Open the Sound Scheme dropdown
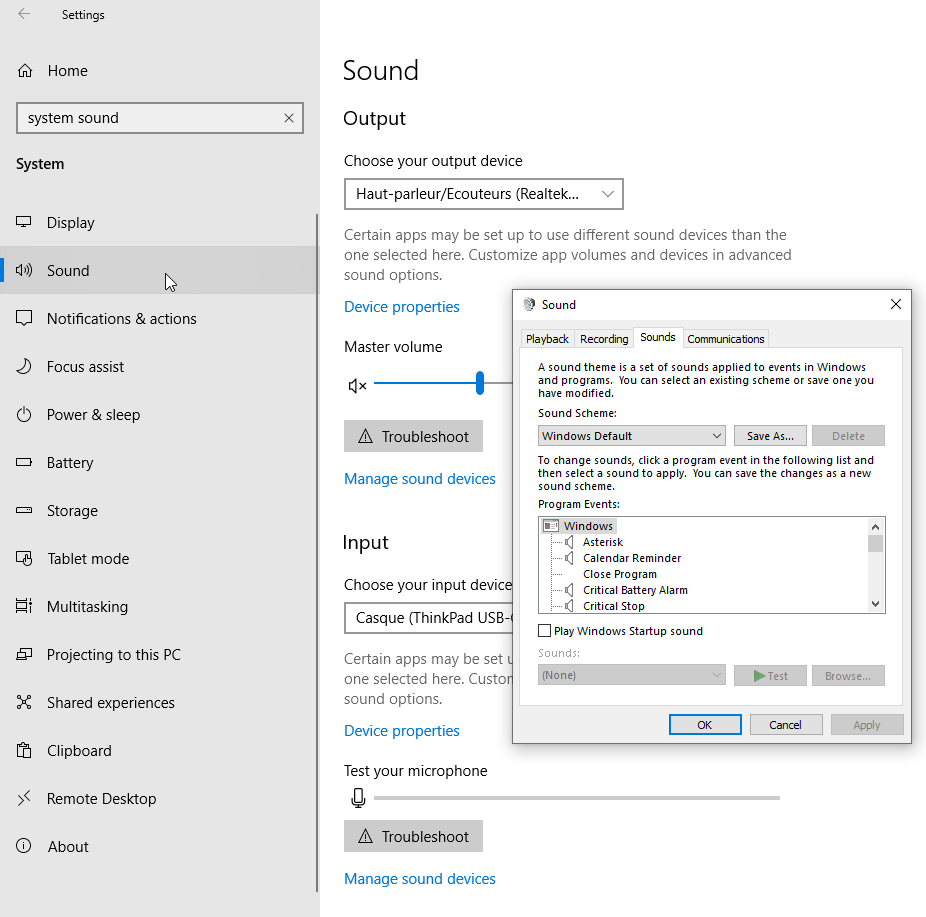 tap(631, 435)
